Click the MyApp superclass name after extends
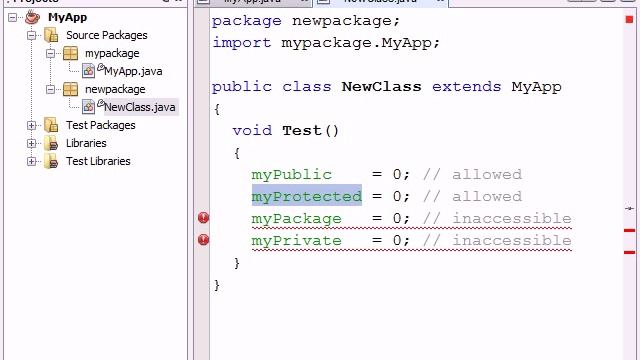Screen dimensions: 640x360 click(x=536, y=87)
